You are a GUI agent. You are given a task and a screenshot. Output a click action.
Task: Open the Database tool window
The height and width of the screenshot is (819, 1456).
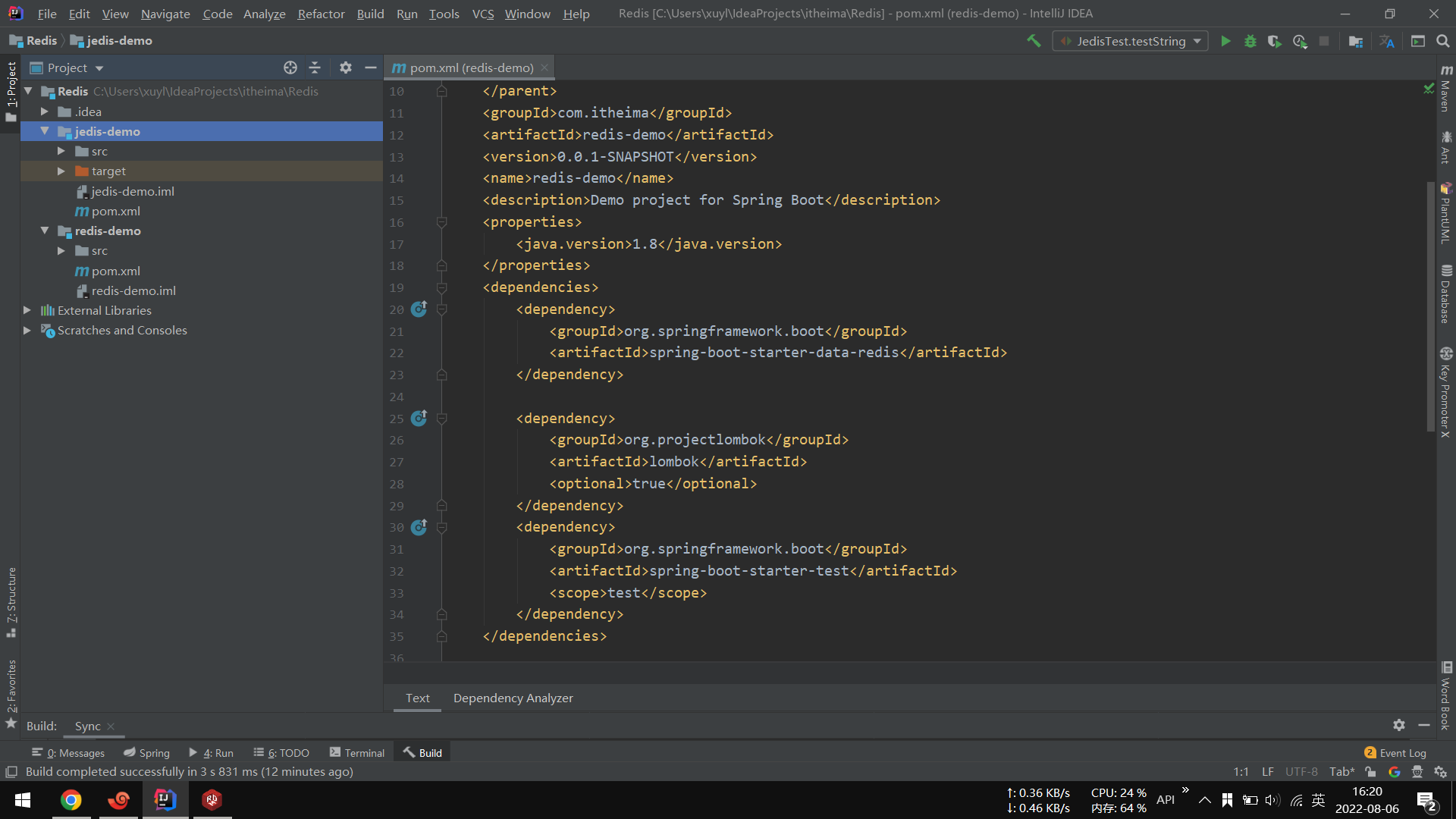(1446, 294)
